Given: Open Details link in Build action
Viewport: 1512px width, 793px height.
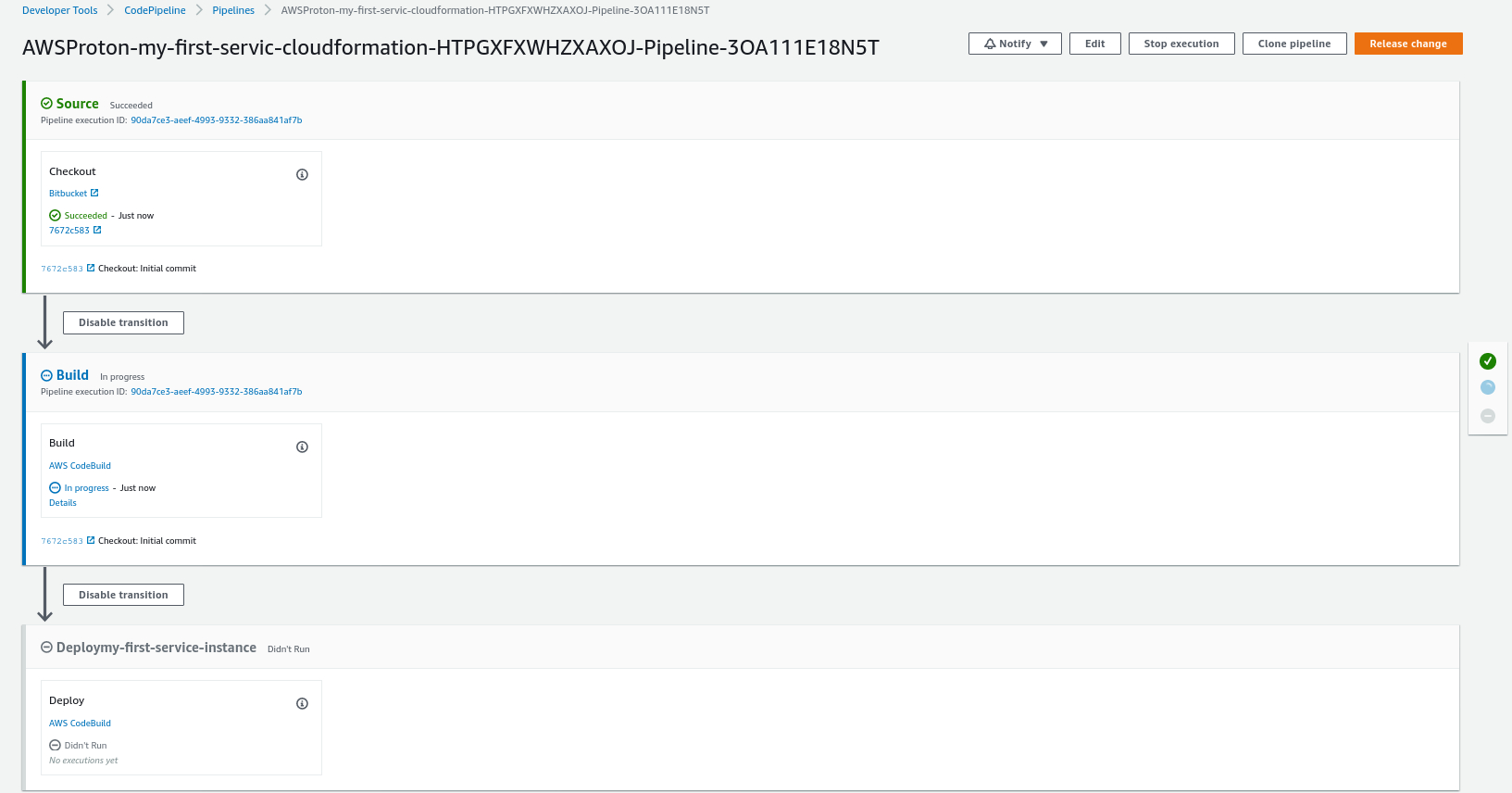Looking at the screenshot, I should click(x=63, y=503).
